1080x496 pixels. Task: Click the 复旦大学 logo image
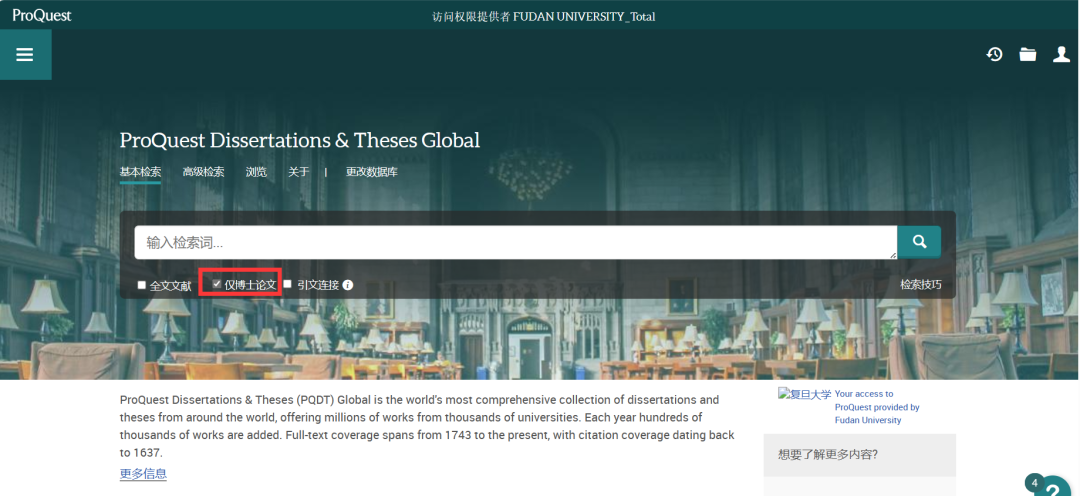coord(804,395)
